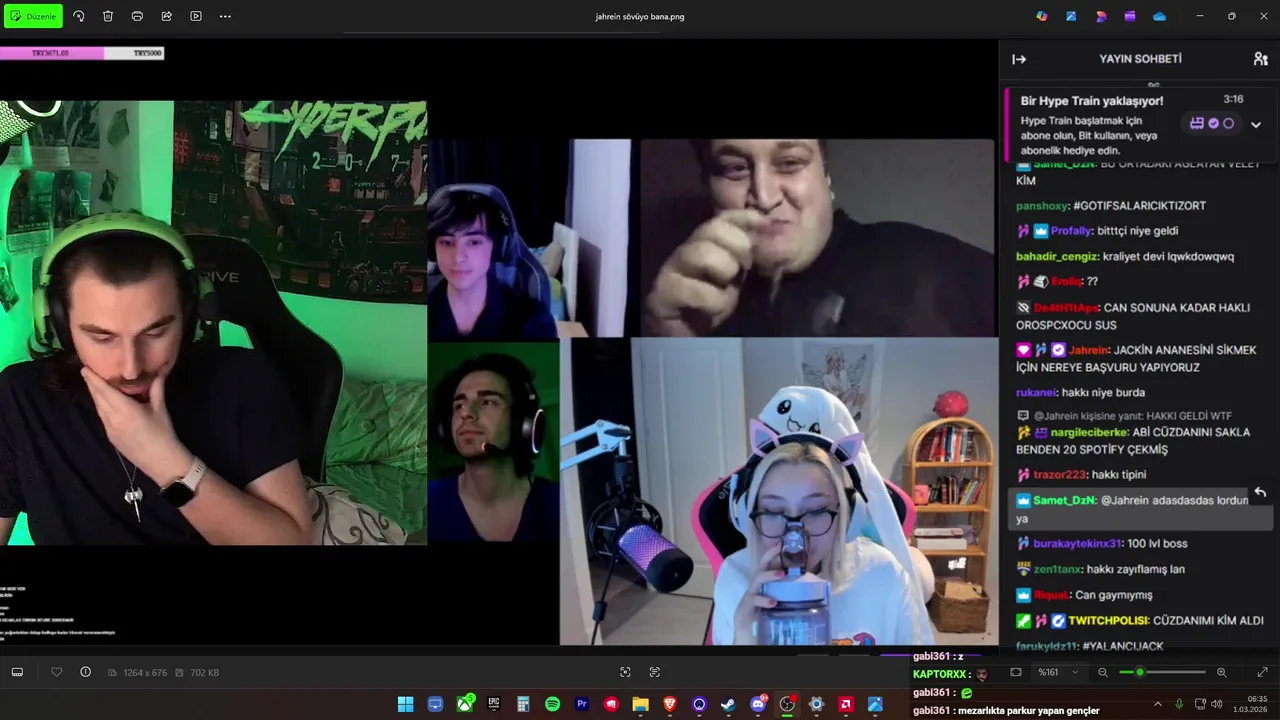Mark photo as favorite with heart icon
This screenshot has height=720, width=1280.
click(57, 672)
